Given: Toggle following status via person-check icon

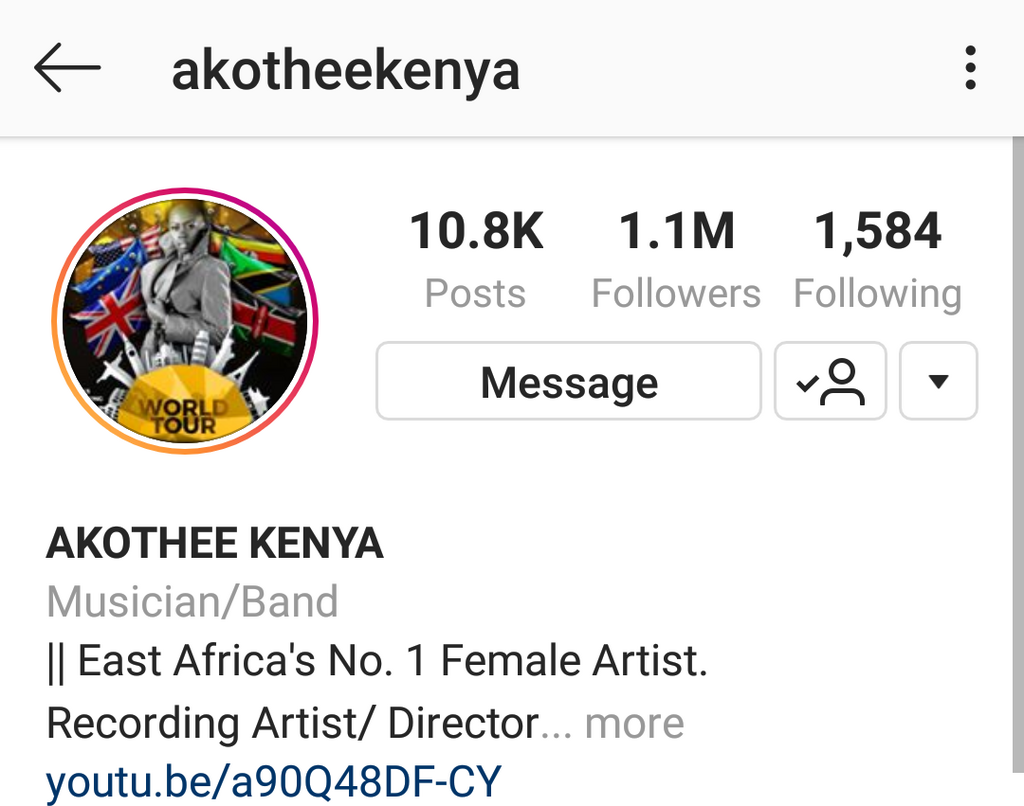Looking at the screenshot, I should coord(830,381).
